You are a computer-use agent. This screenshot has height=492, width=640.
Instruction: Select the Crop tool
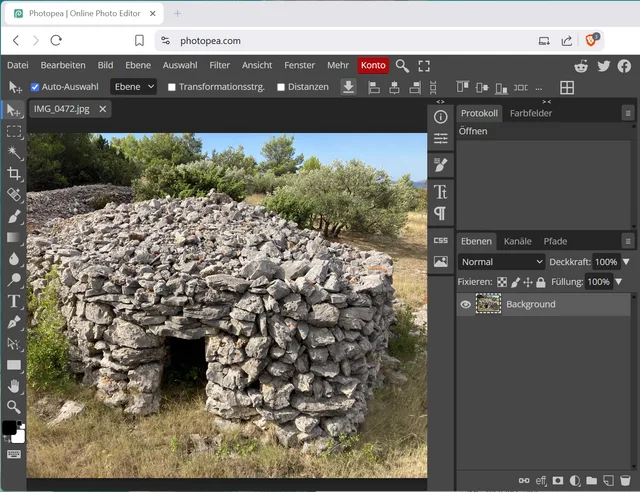click(x=14, y=174)
